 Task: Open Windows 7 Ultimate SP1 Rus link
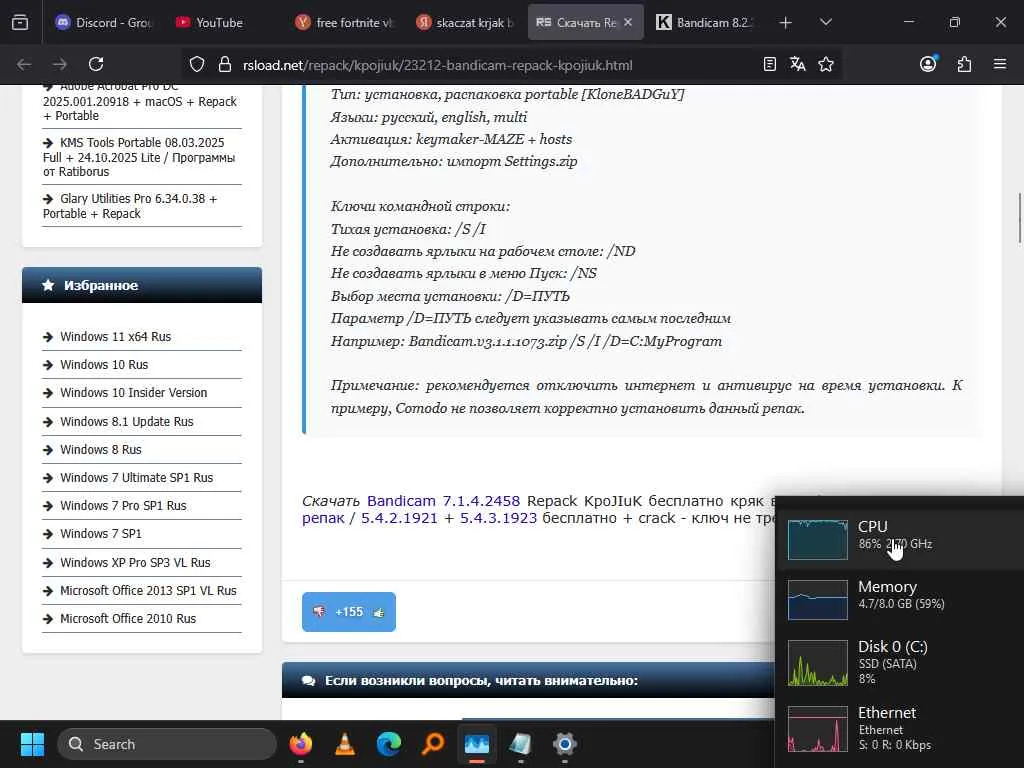[x=136, y=477]
